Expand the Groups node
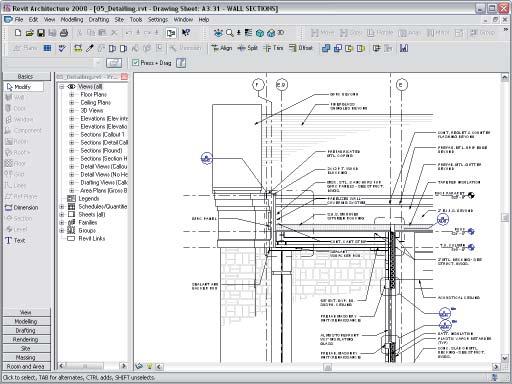 (x=62, y=231)
